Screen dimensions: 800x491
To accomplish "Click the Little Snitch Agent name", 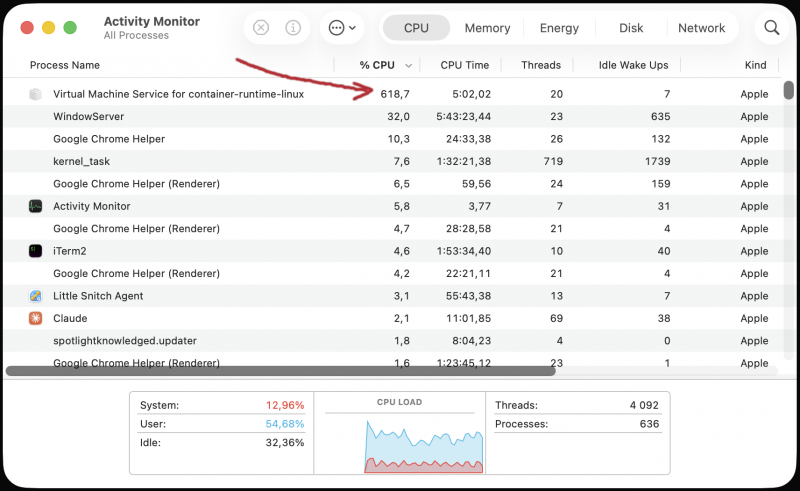I will 98,296.
